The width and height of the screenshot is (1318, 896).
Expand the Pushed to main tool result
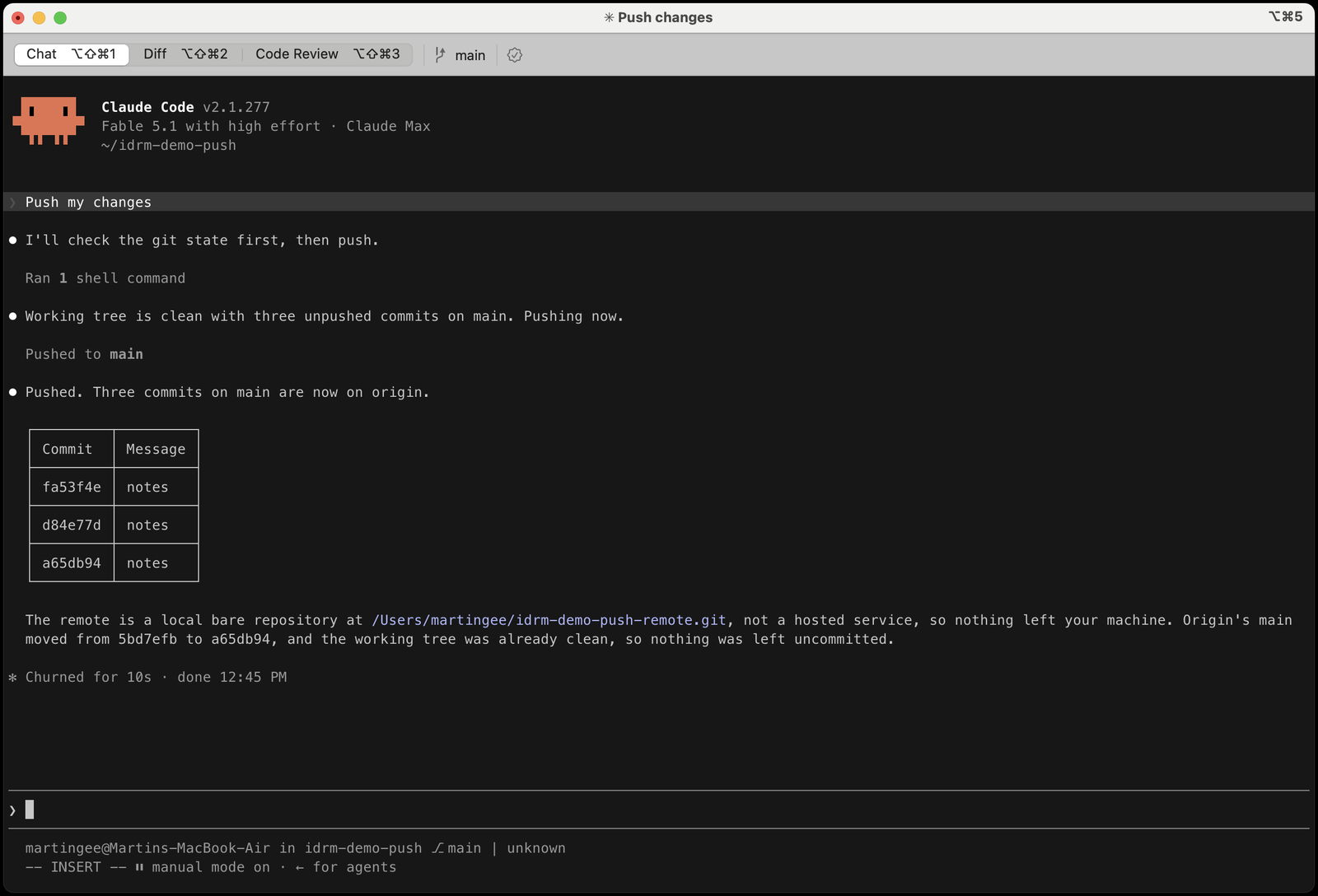(84, 354)
